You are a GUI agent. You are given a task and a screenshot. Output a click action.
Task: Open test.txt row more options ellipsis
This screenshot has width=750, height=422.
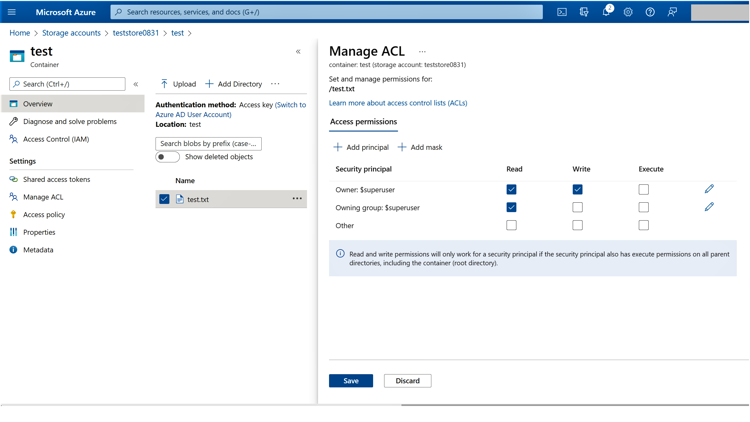pyautogui.click(x=297, y=199)
